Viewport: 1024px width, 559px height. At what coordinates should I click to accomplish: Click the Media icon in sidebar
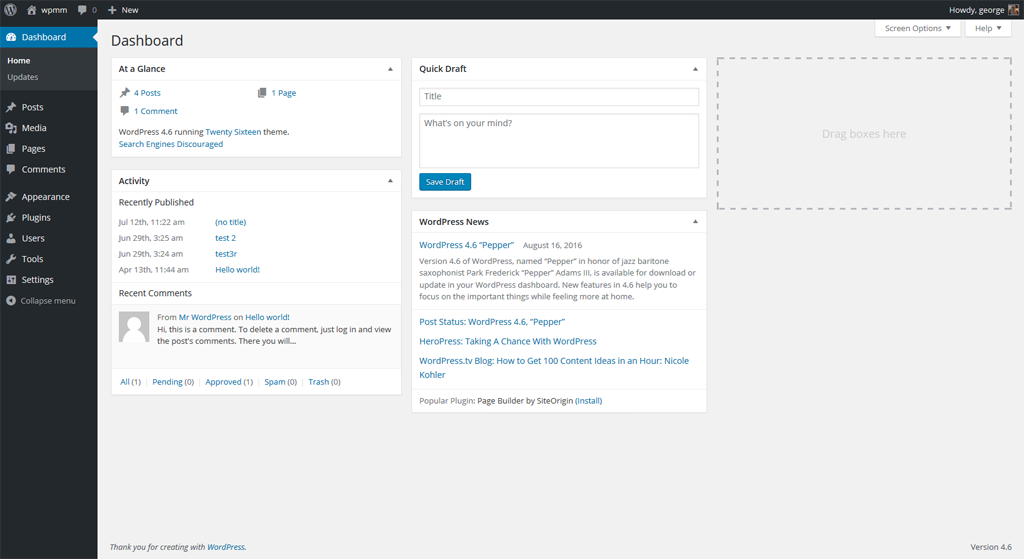tap(11, 128)
